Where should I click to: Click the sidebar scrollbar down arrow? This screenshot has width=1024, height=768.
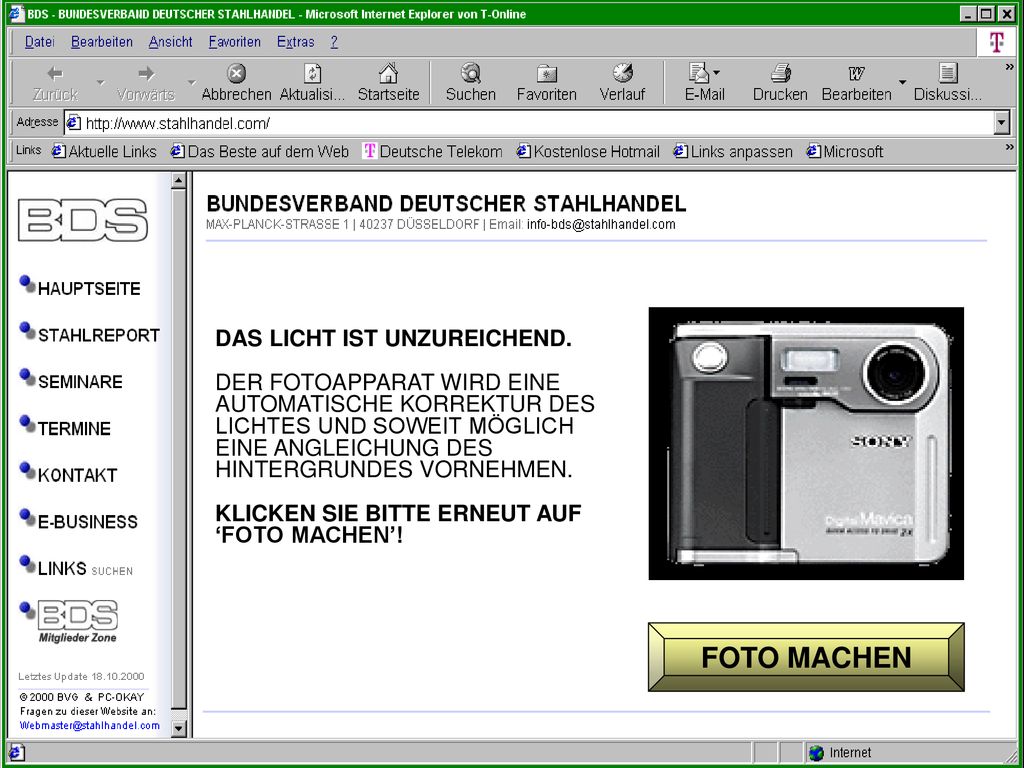[x=178, y=728]
